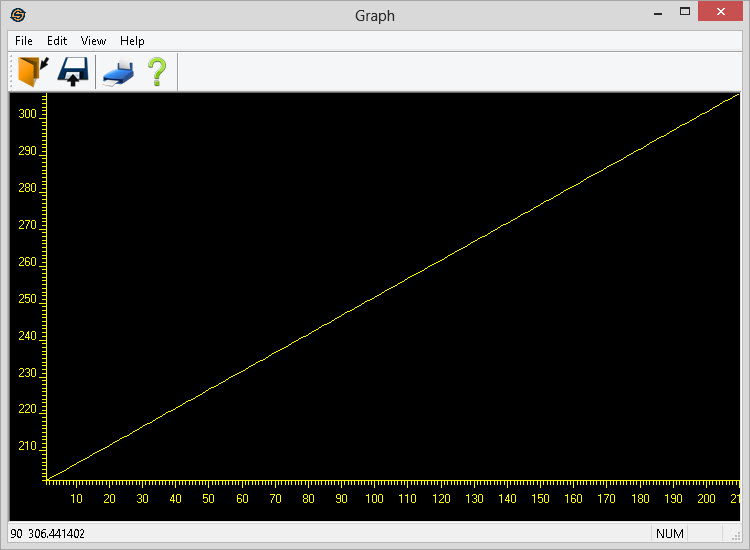Open the Edit menu
The height and width of the screenshot is (550, 750).
57,41
